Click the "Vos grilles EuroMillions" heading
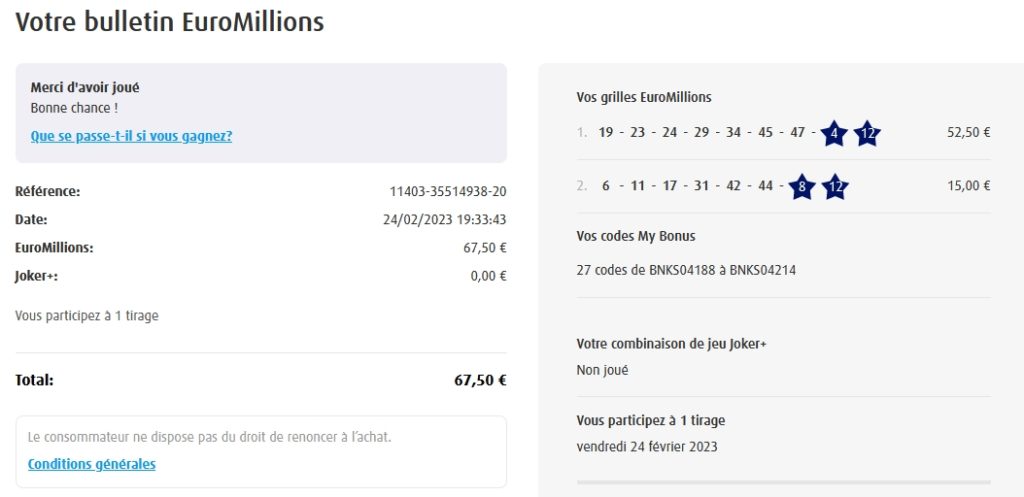Screen dimensions: 1024x497 coord(644,97)
